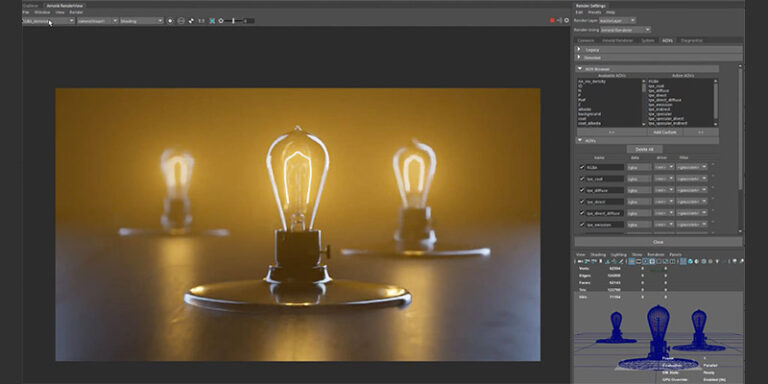Click the gear settings icon in RenderView
Image resolution: width=768 pixels, height=384 pixels.
pos(567,20)
